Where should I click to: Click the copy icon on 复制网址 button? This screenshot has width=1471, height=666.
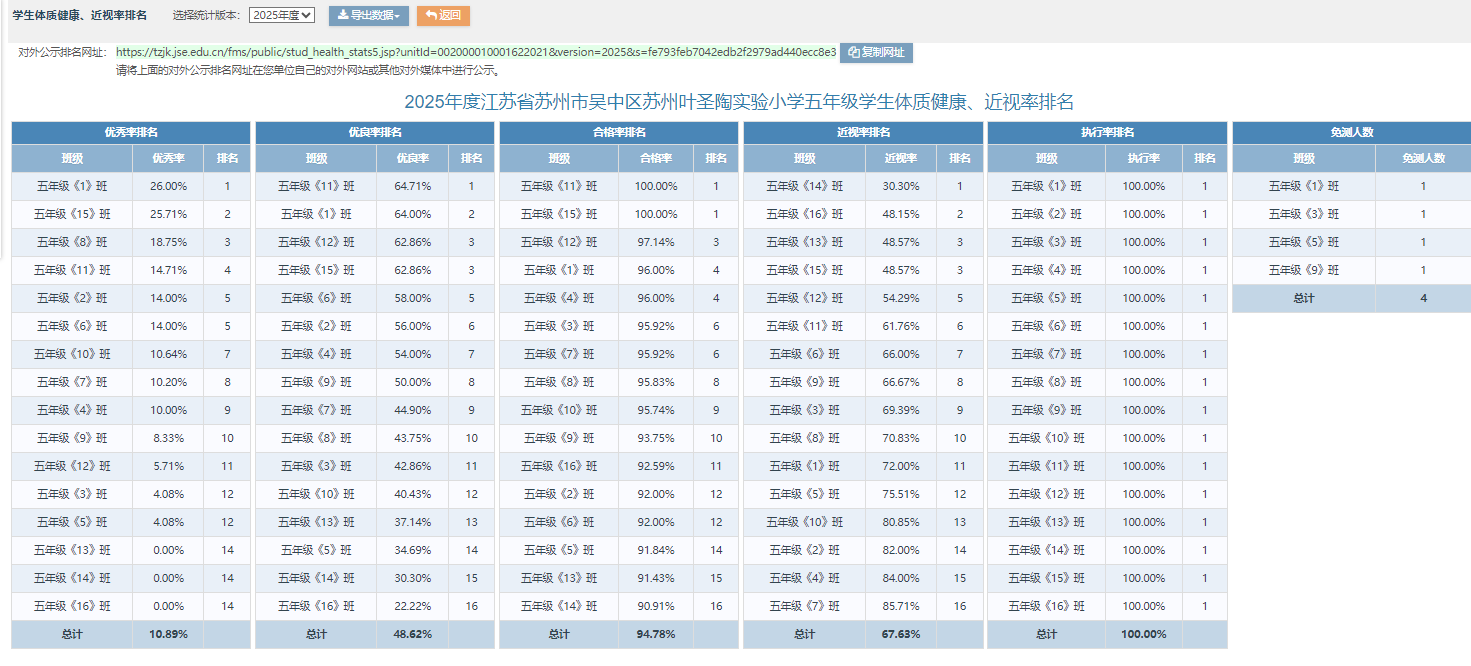[x=854, y=52]
